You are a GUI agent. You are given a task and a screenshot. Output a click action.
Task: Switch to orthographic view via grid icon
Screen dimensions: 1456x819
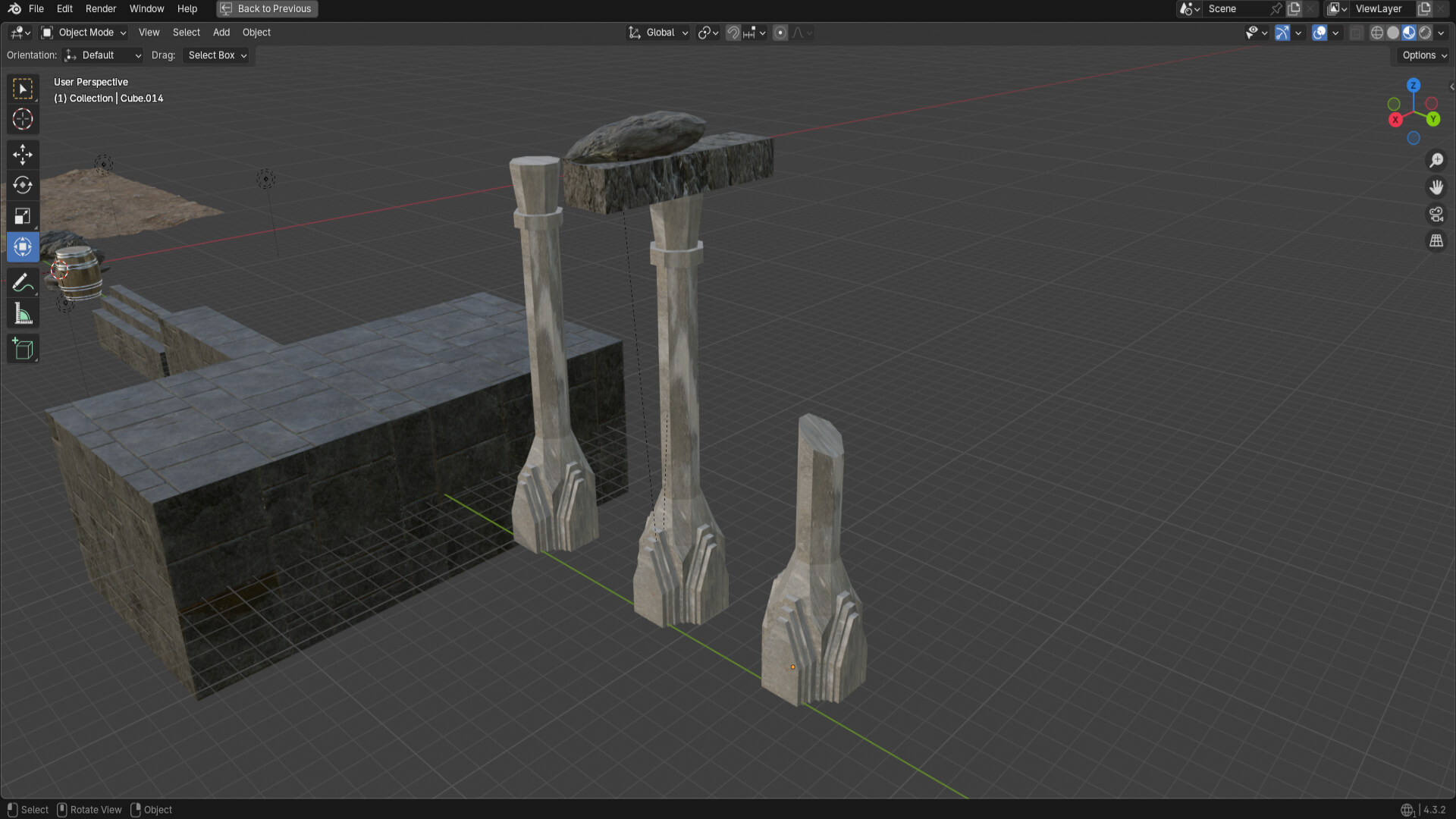coord(1436,241)
